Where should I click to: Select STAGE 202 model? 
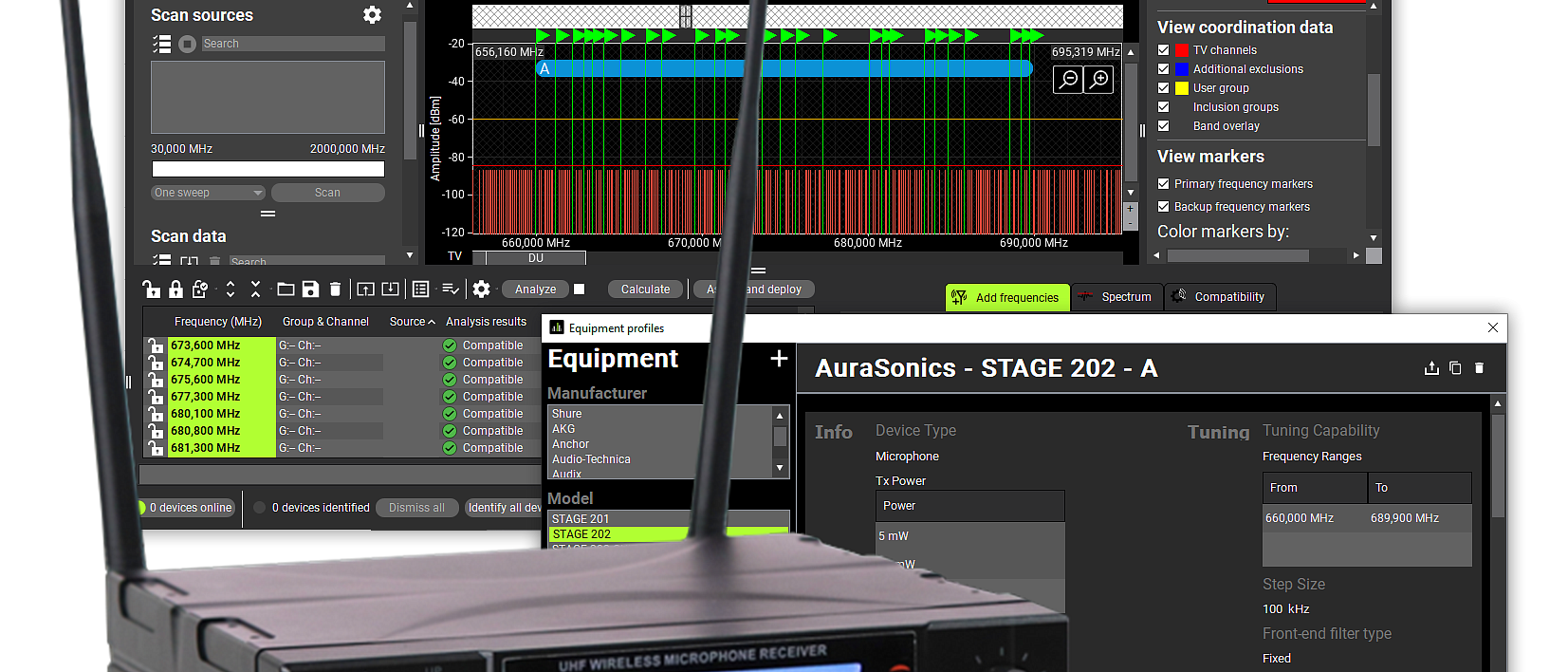668,534
